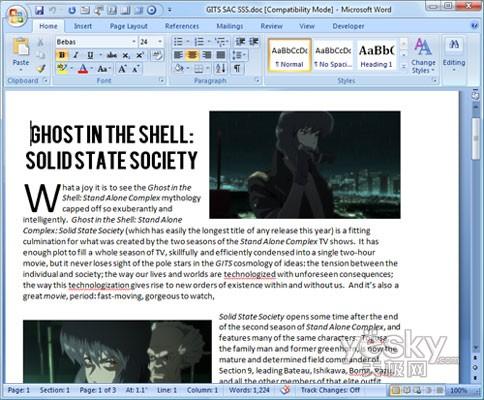Click the Editing binoculars icon
The width and height of the screenshot is (484, 400).
pyautogui.click(x=454, y=44)
